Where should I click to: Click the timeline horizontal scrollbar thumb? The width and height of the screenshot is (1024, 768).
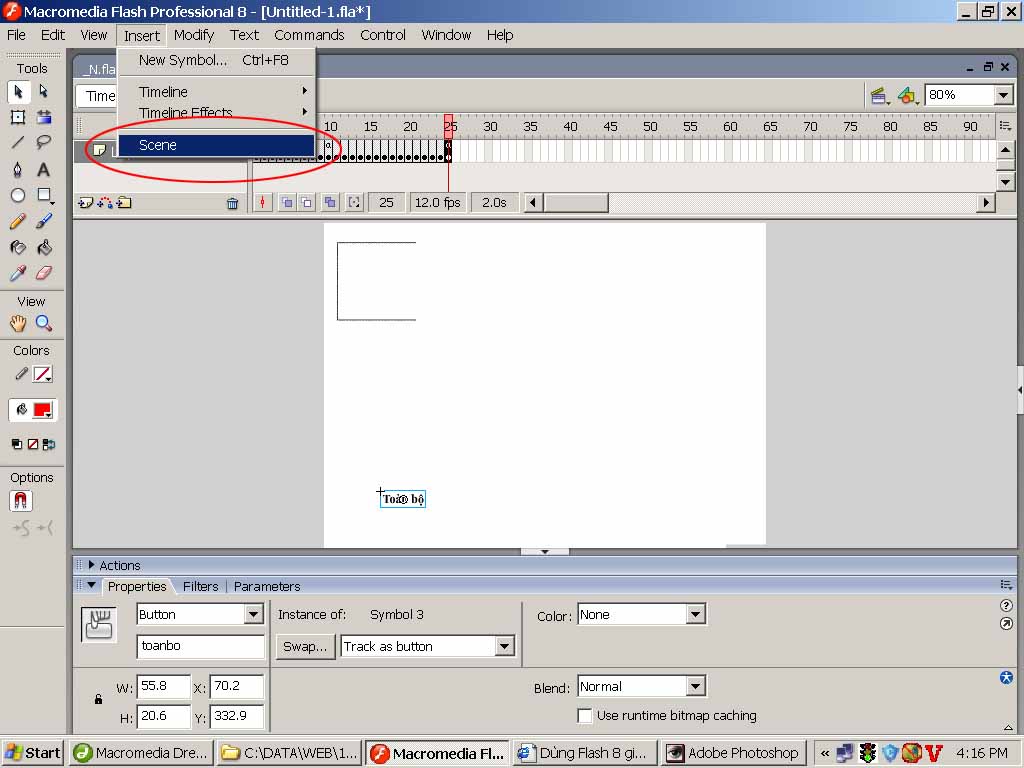(575, 202)
